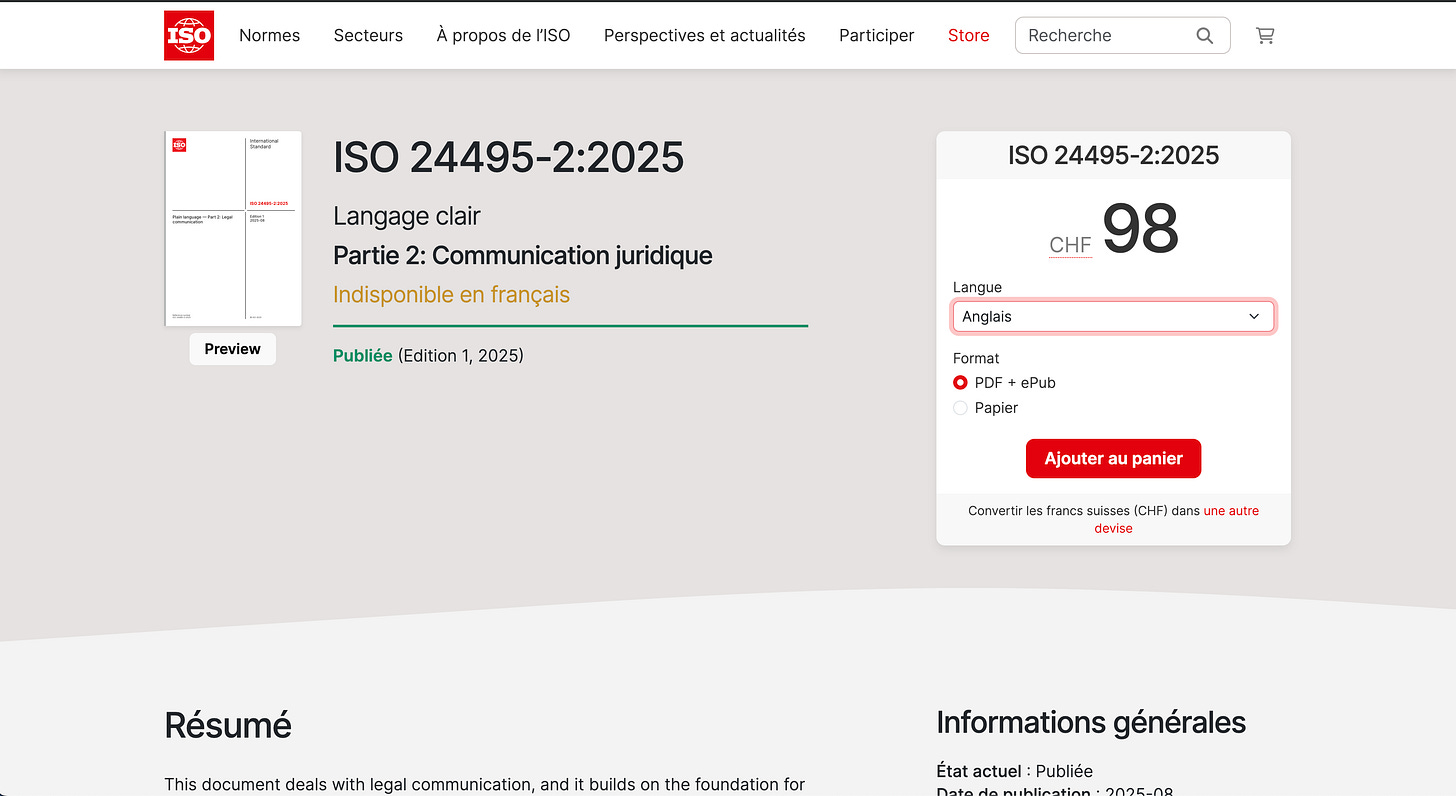Click the Preview button
This screenshot has height=796, width=1456.
(233, 349)
